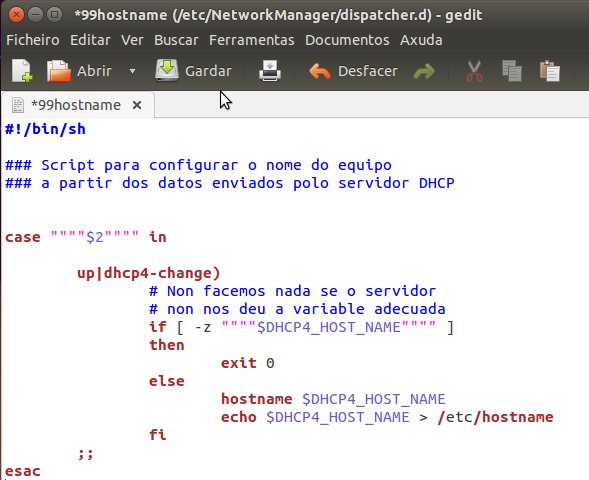Click the Desfacer label in the toolbar
Screen dimensions: 589x480
pos(367,71)
